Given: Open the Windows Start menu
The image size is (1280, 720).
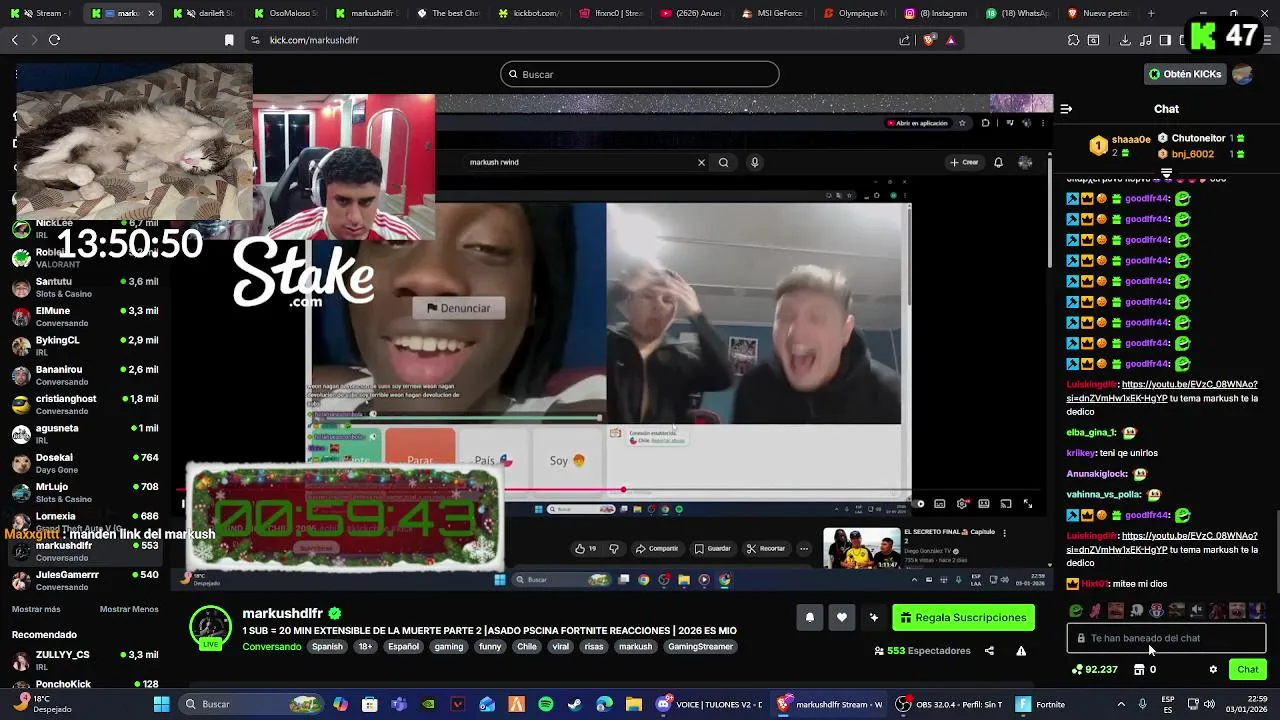Looking at the screenshot, I should 161,704.
